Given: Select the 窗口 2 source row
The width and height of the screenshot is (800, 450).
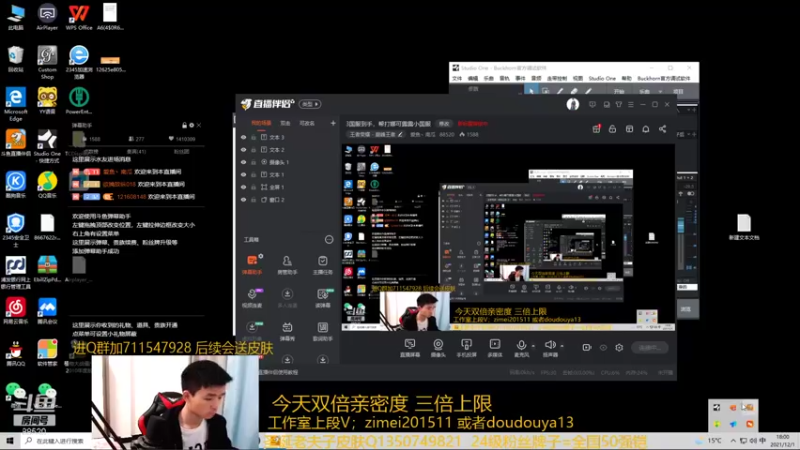Looking at the screenshot, I should coord(287,199).
